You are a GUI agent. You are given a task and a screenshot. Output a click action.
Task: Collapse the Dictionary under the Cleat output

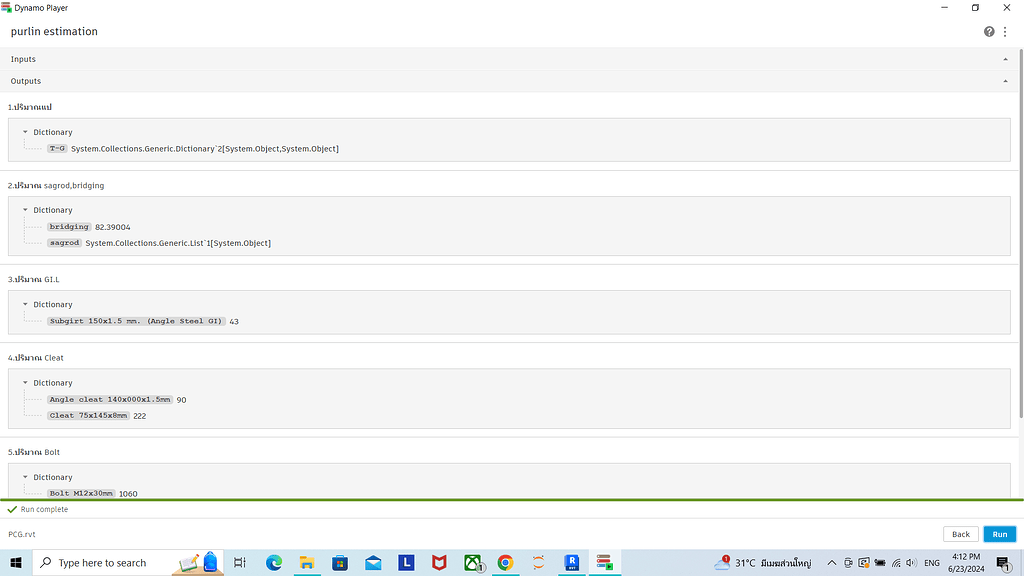pyautogui.click(x=26, y=382)
